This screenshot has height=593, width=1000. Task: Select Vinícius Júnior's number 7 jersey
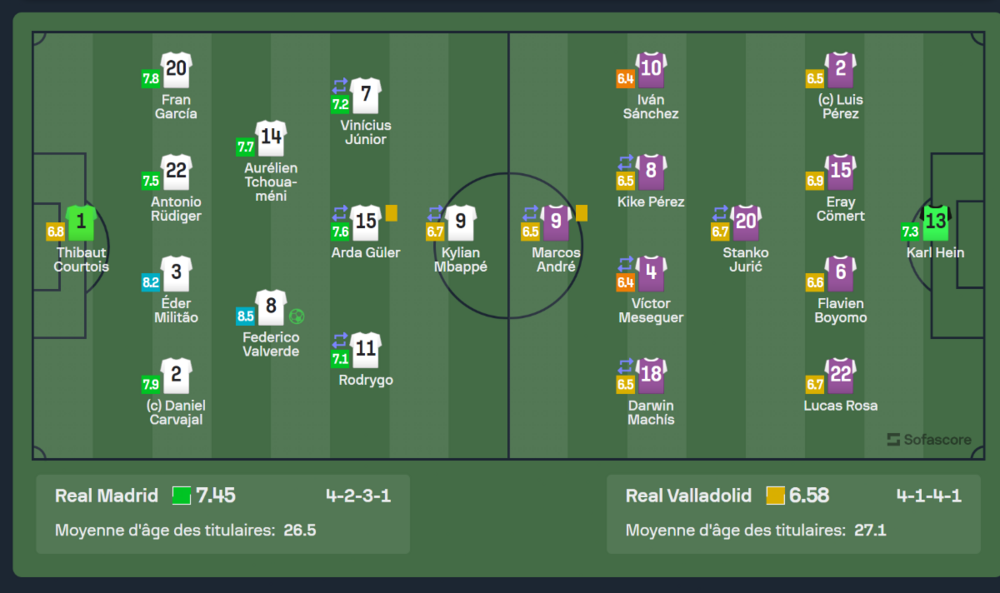(x=366, y=95)
